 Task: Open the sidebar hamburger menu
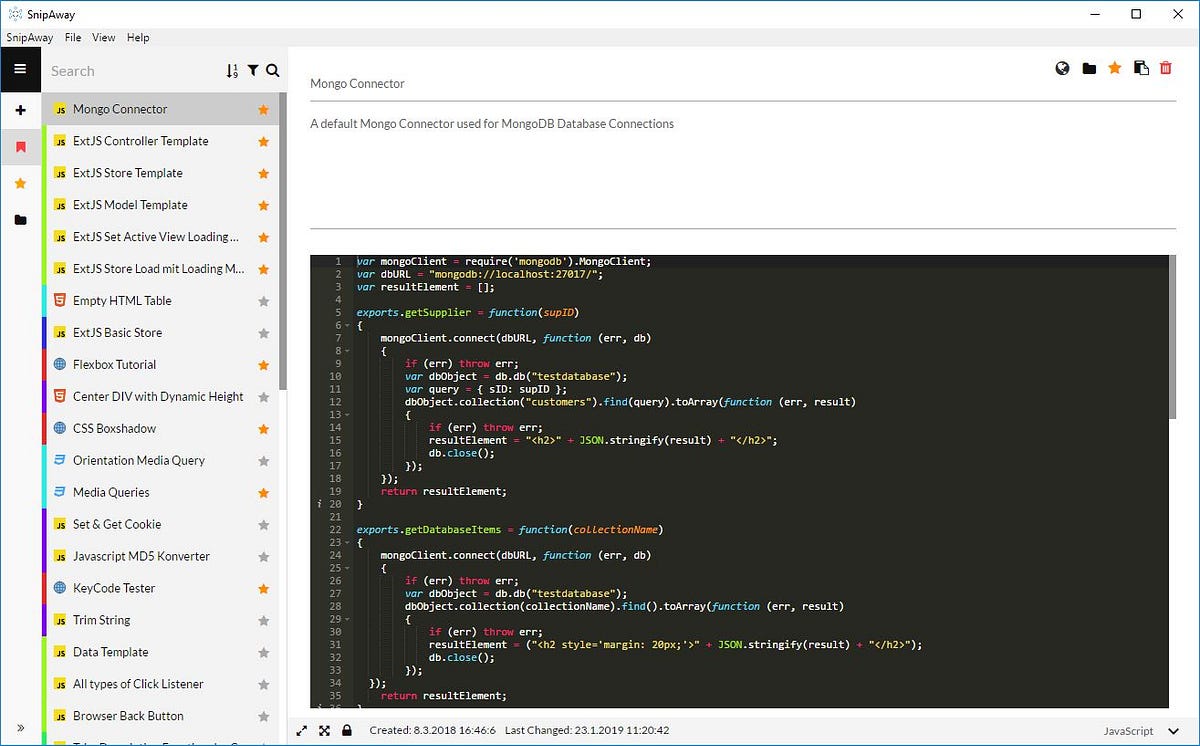pyautogui.click(x=21, y=69)
